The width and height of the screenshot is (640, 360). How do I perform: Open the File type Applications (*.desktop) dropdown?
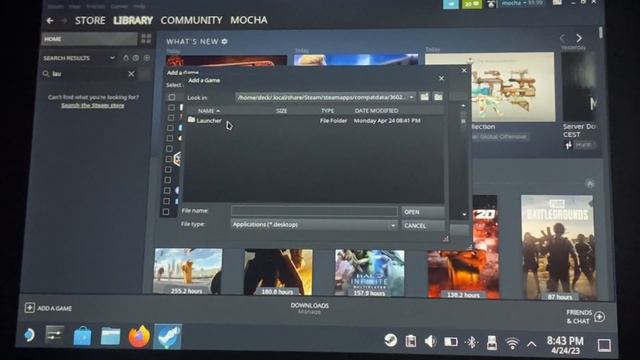[x=314, y=225]
